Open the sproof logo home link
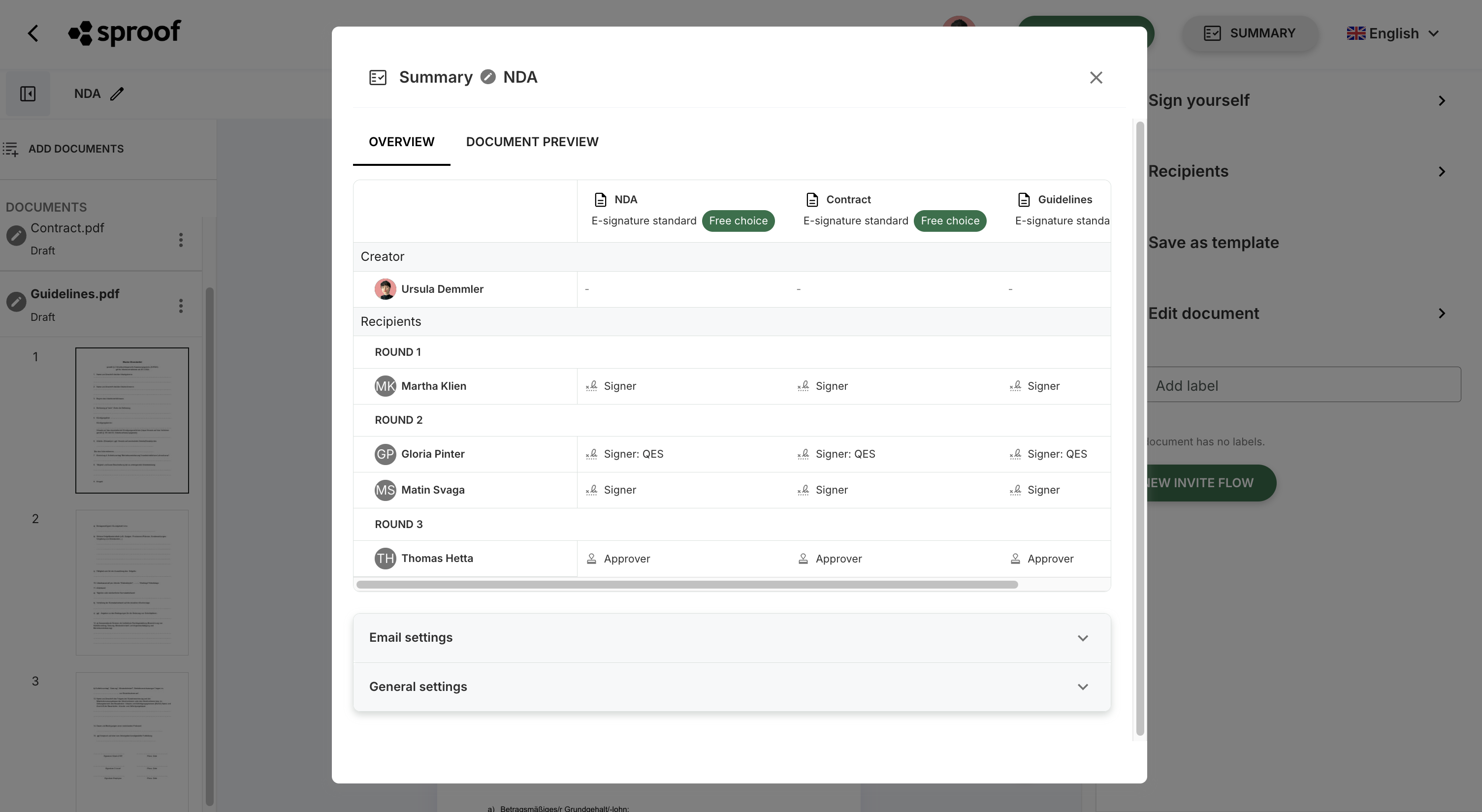The image size is (1482, 812). point(125,33)
